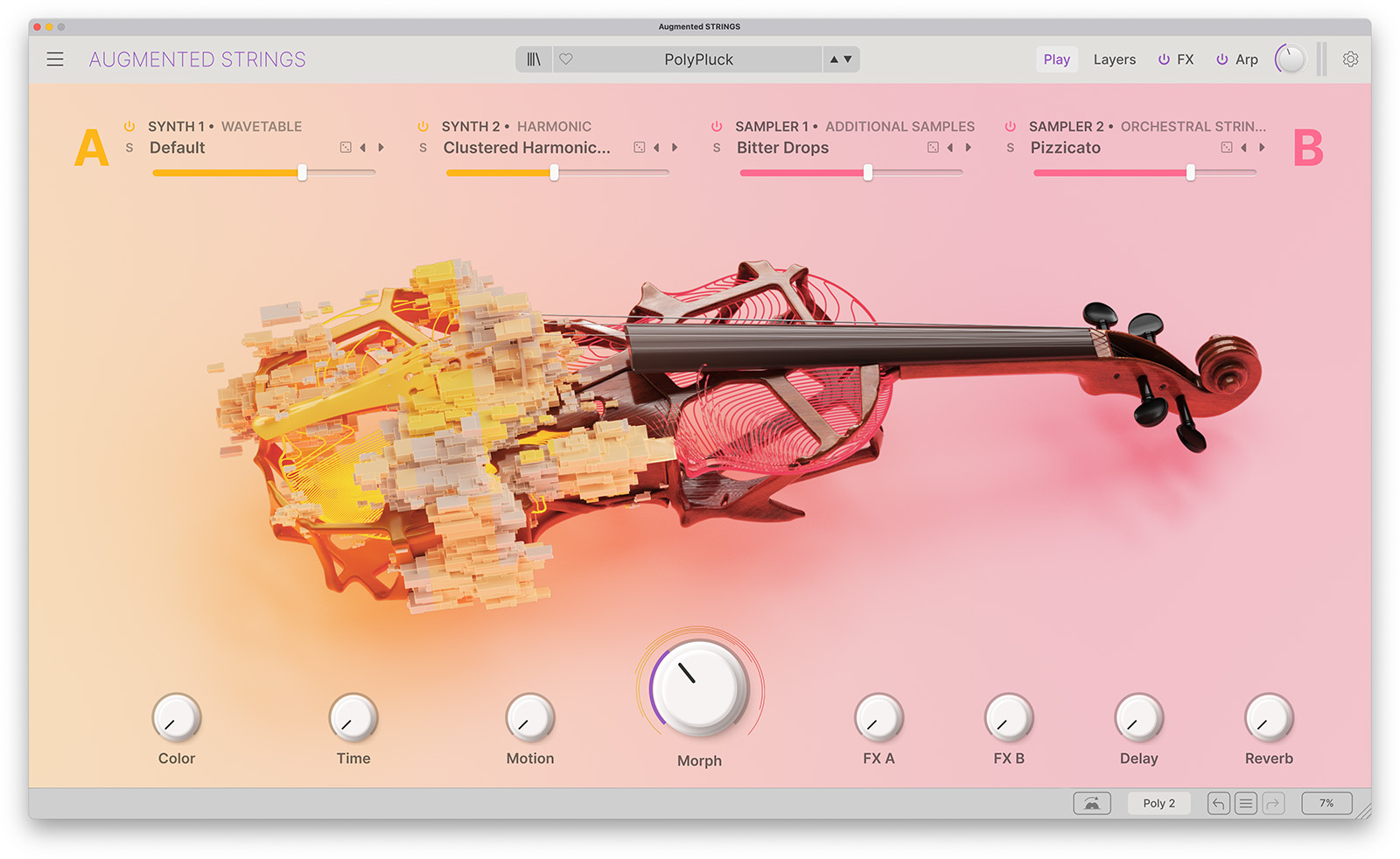This screenshot has height=859, width=1400.
Task: Click the Pizzicato volume slider handle
Action: 1190,173
